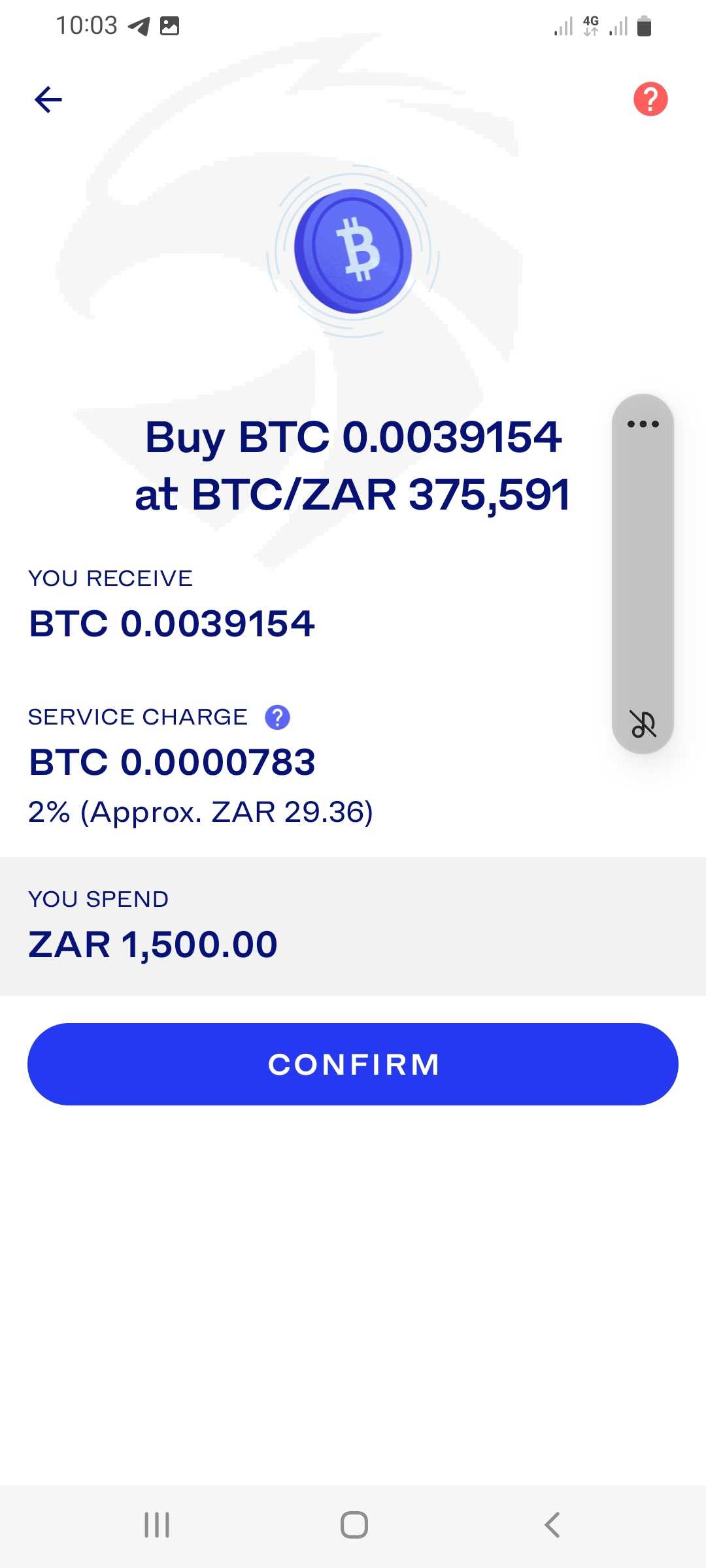Go to Android home screen
Image resolution: width=706 pixels, height=1568 pixels.
(354, 1525)
